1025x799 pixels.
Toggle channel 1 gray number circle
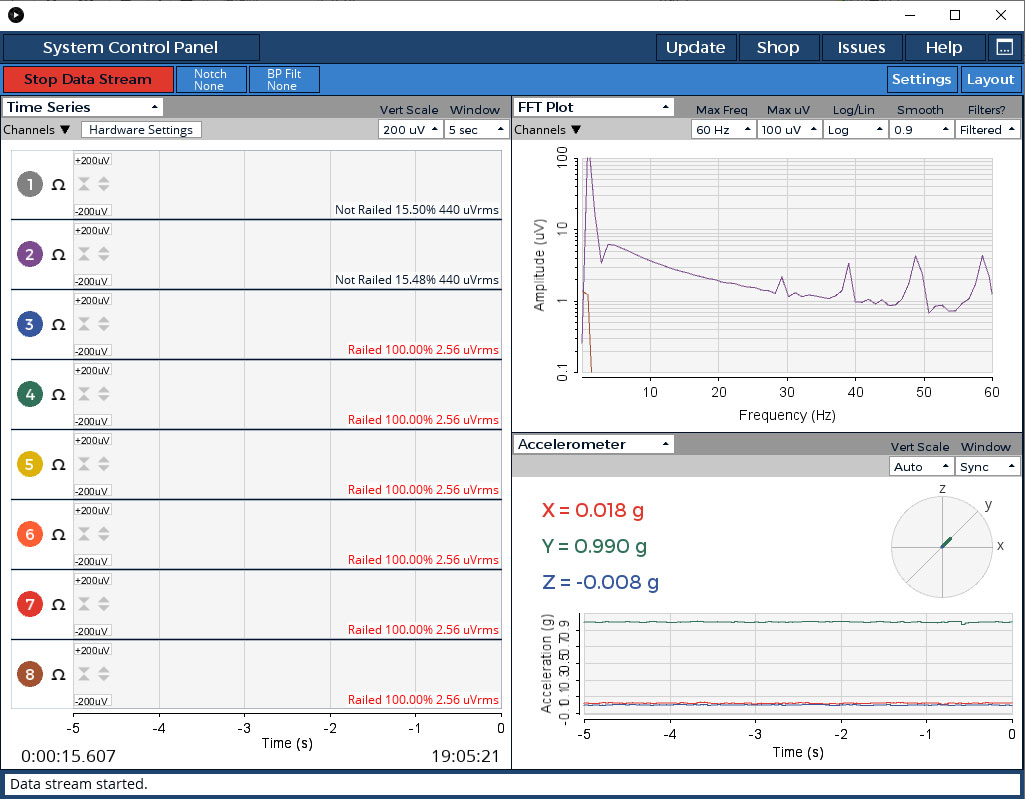tap(30, 184)
